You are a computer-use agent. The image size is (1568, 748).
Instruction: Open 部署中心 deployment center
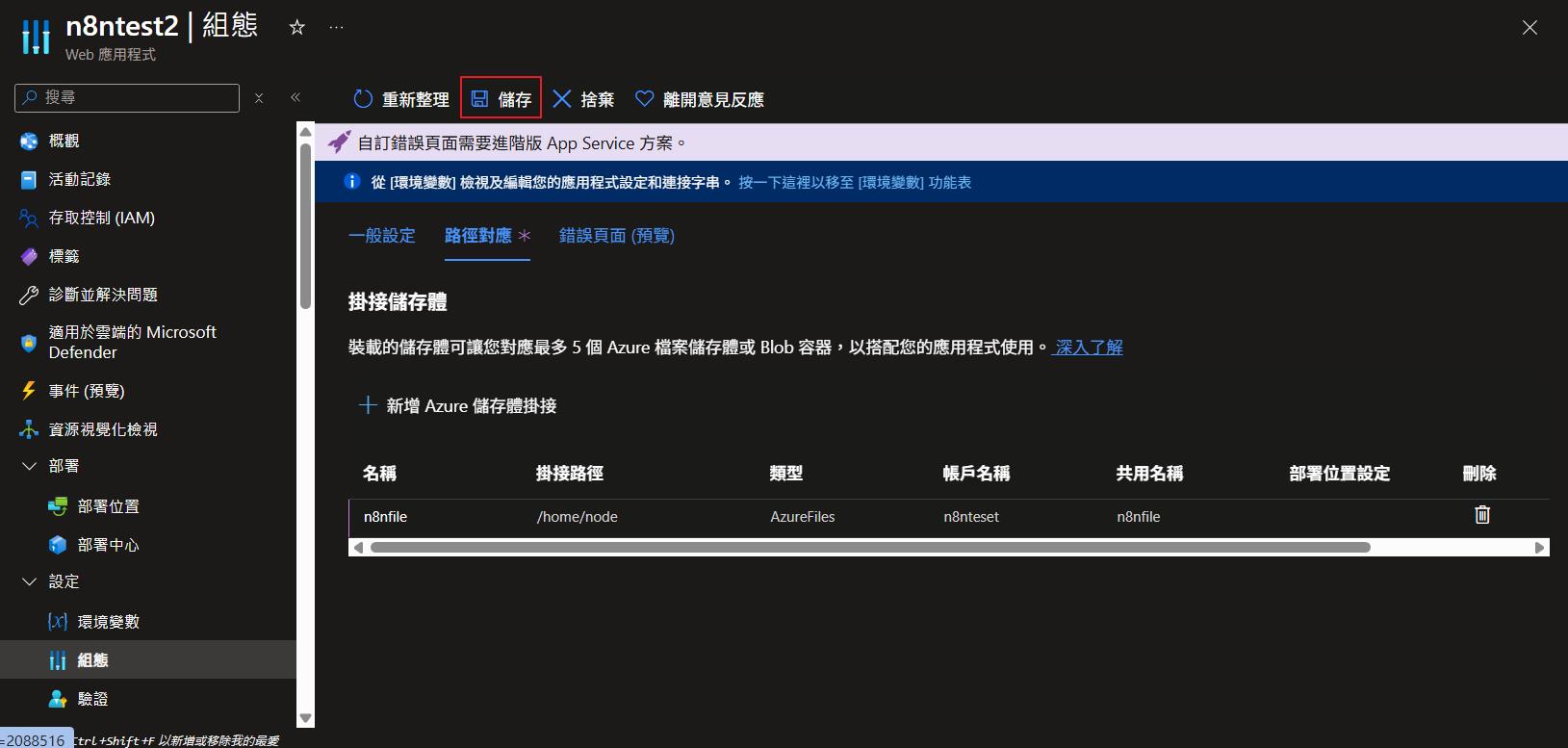[108, 545]
